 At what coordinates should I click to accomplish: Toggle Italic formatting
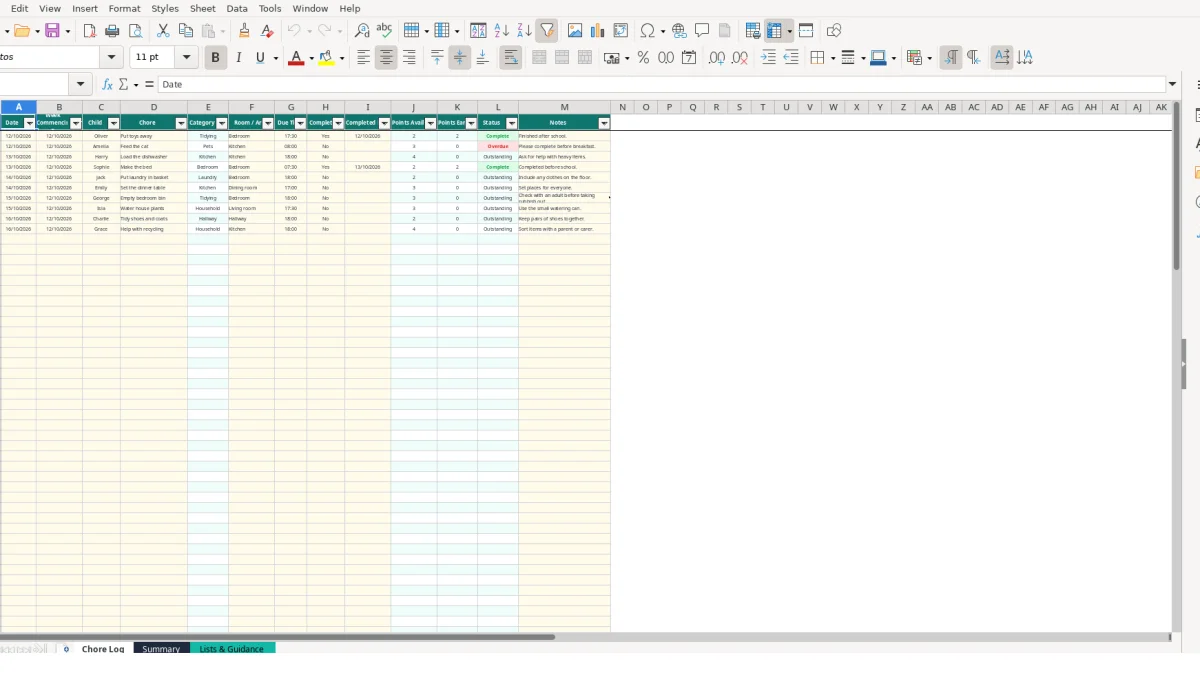point(238,58)
